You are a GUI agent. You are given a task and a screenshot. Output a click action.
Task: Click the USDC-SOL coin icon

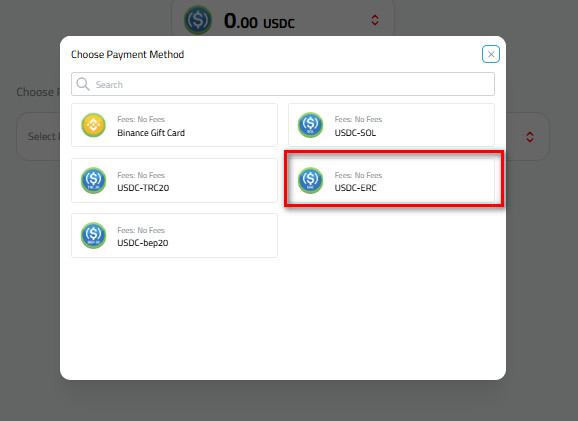[x=310, y=125]
